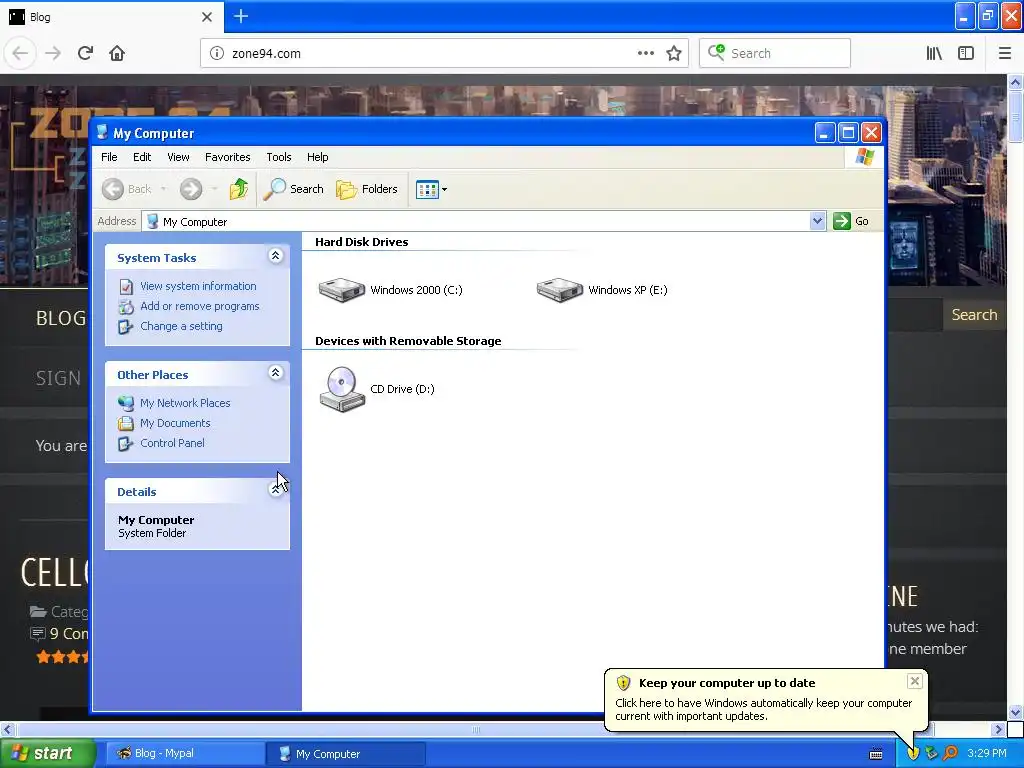
Task: Click the browser Search input field
Action: tap(775, 54)
